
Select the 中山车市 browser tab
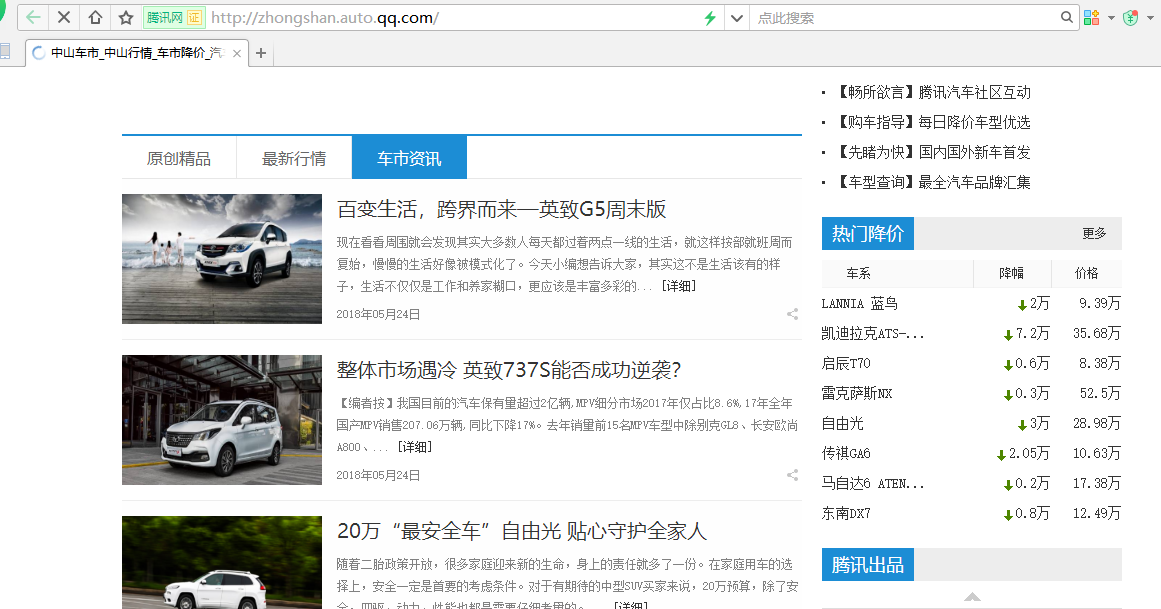[x=137, y=53]
